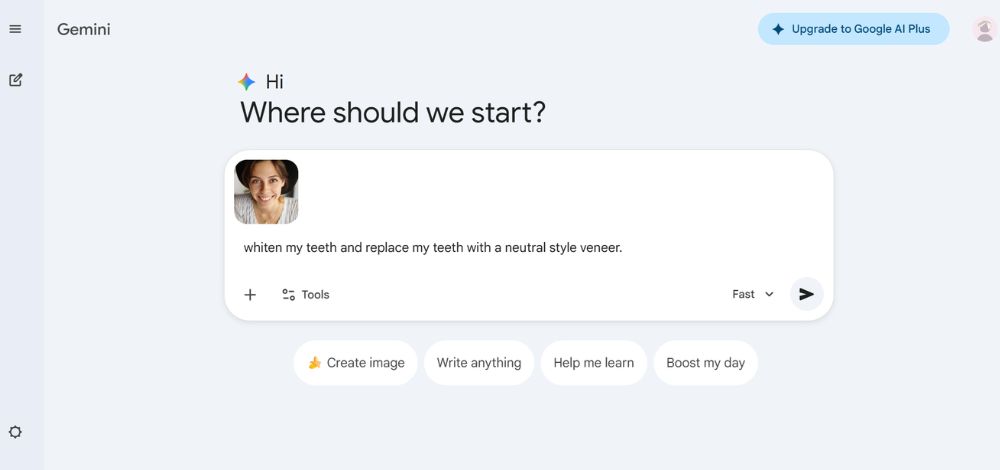Viewport: 1000px width, 470px height.
Task: Expand the Fast model selector dropdown
Action: pos(753,294)
